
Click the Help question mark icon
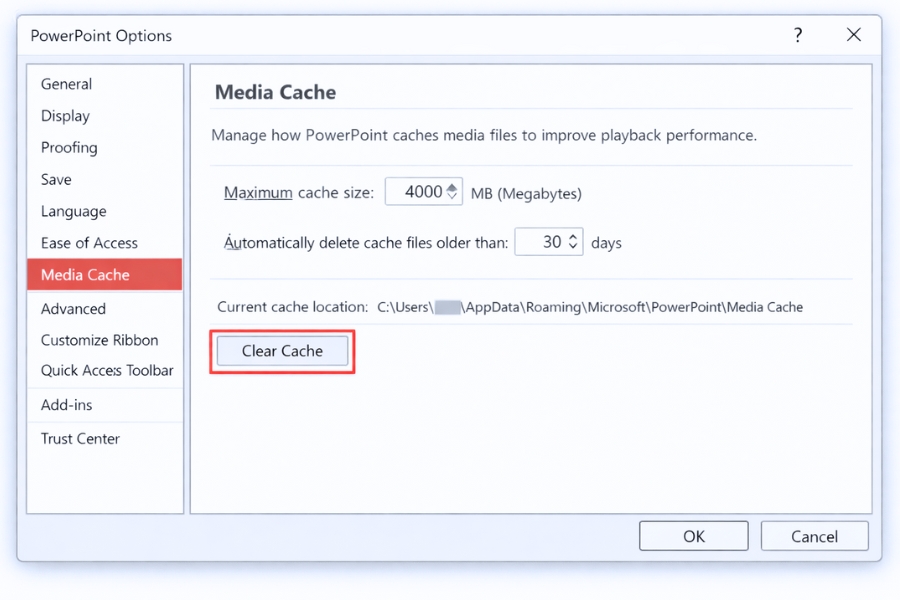click(798, 36)
